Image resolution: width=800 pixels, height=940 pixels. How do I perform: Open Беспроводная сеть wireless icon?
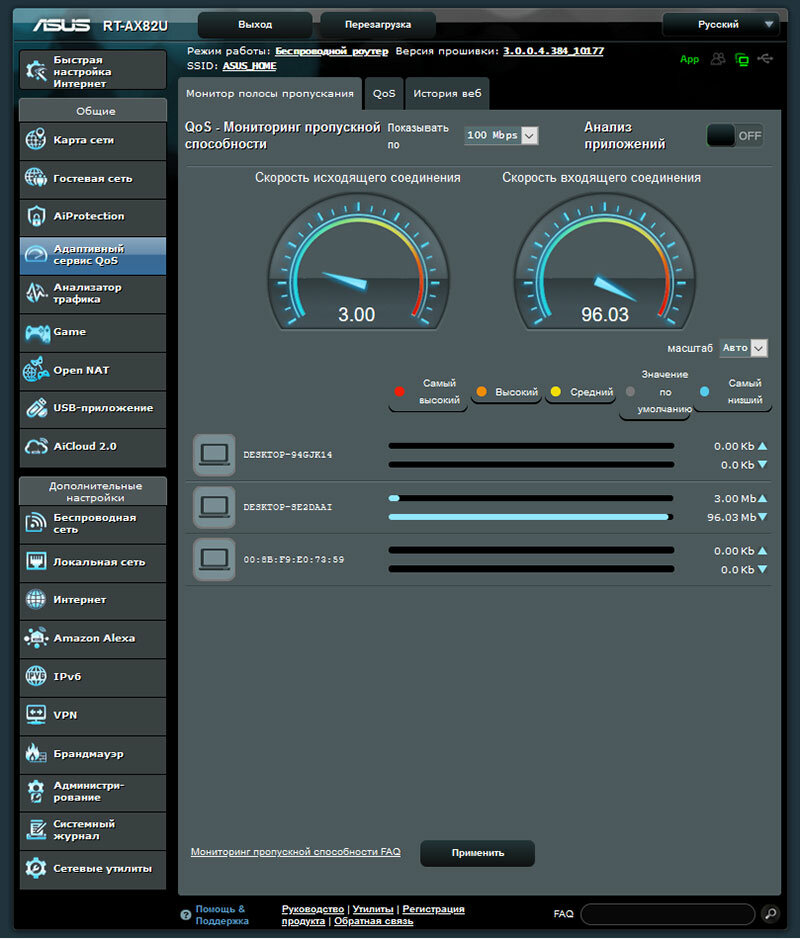point(36,523)
